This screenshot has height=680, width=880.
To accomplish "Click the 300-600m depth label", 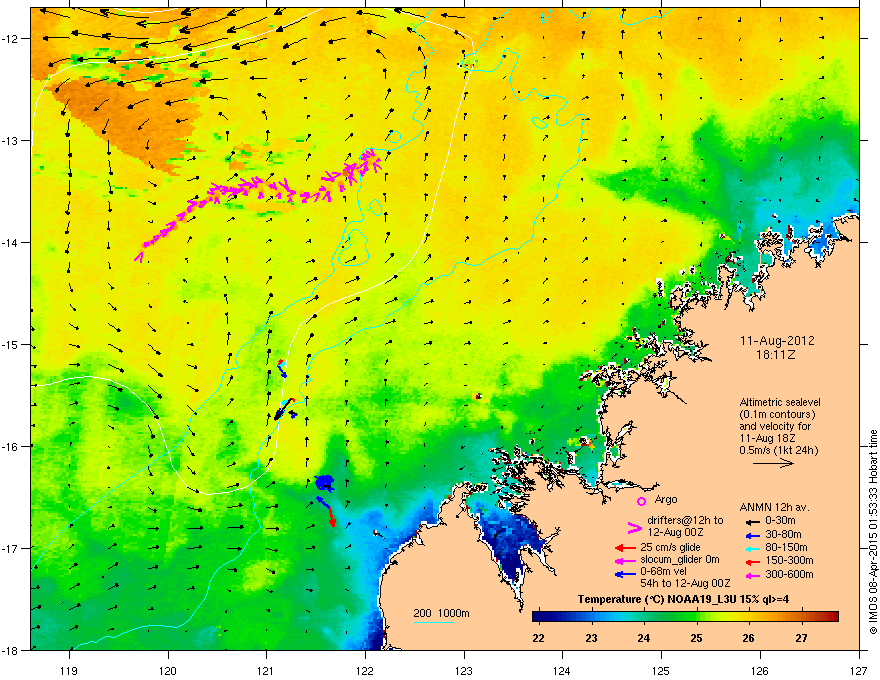I will pyautogui.click(x=789, y=574).
